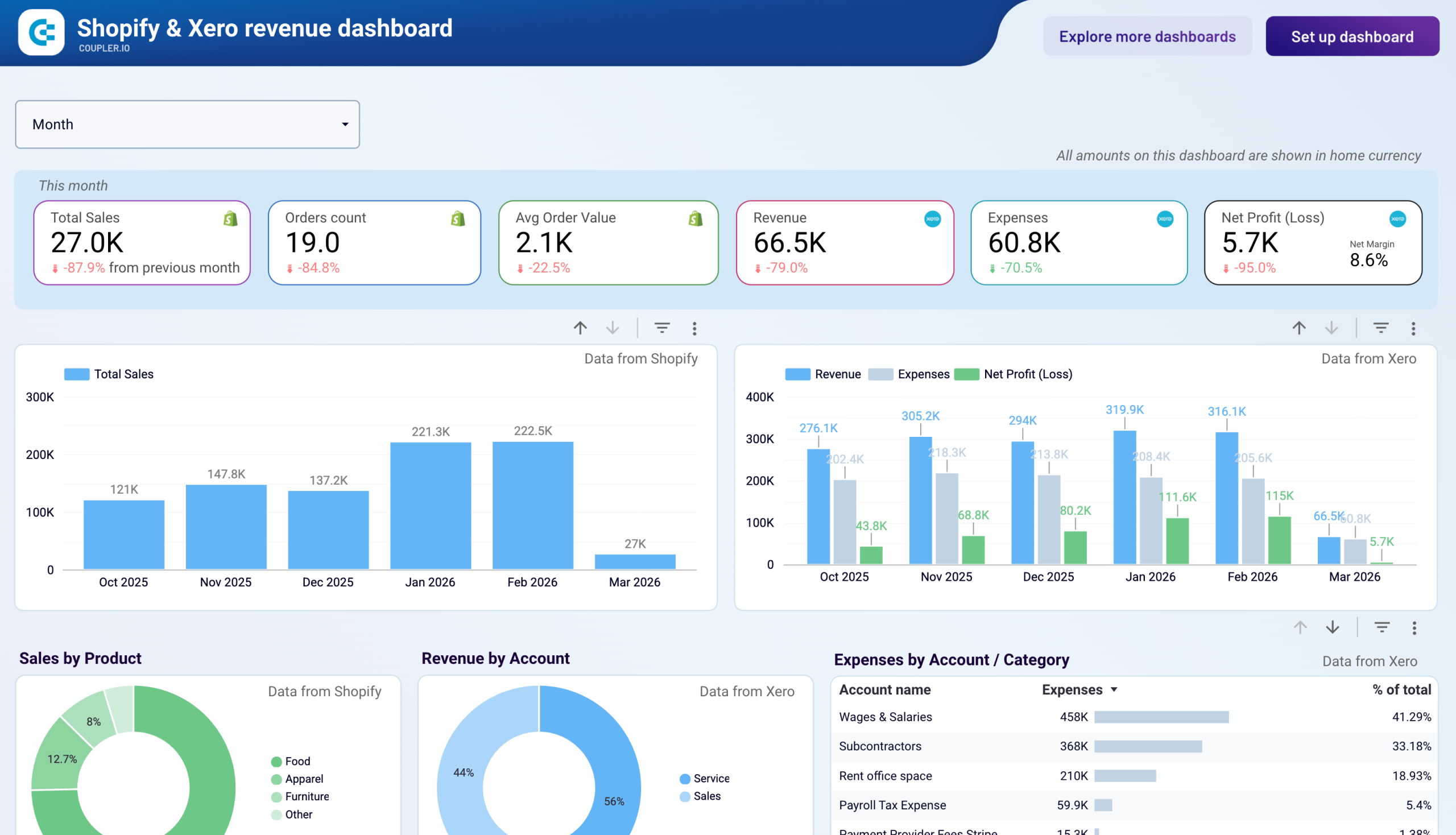Open the three-dot menu on the Shopify chart
The image size is (1456, 835).
(694, 328)
